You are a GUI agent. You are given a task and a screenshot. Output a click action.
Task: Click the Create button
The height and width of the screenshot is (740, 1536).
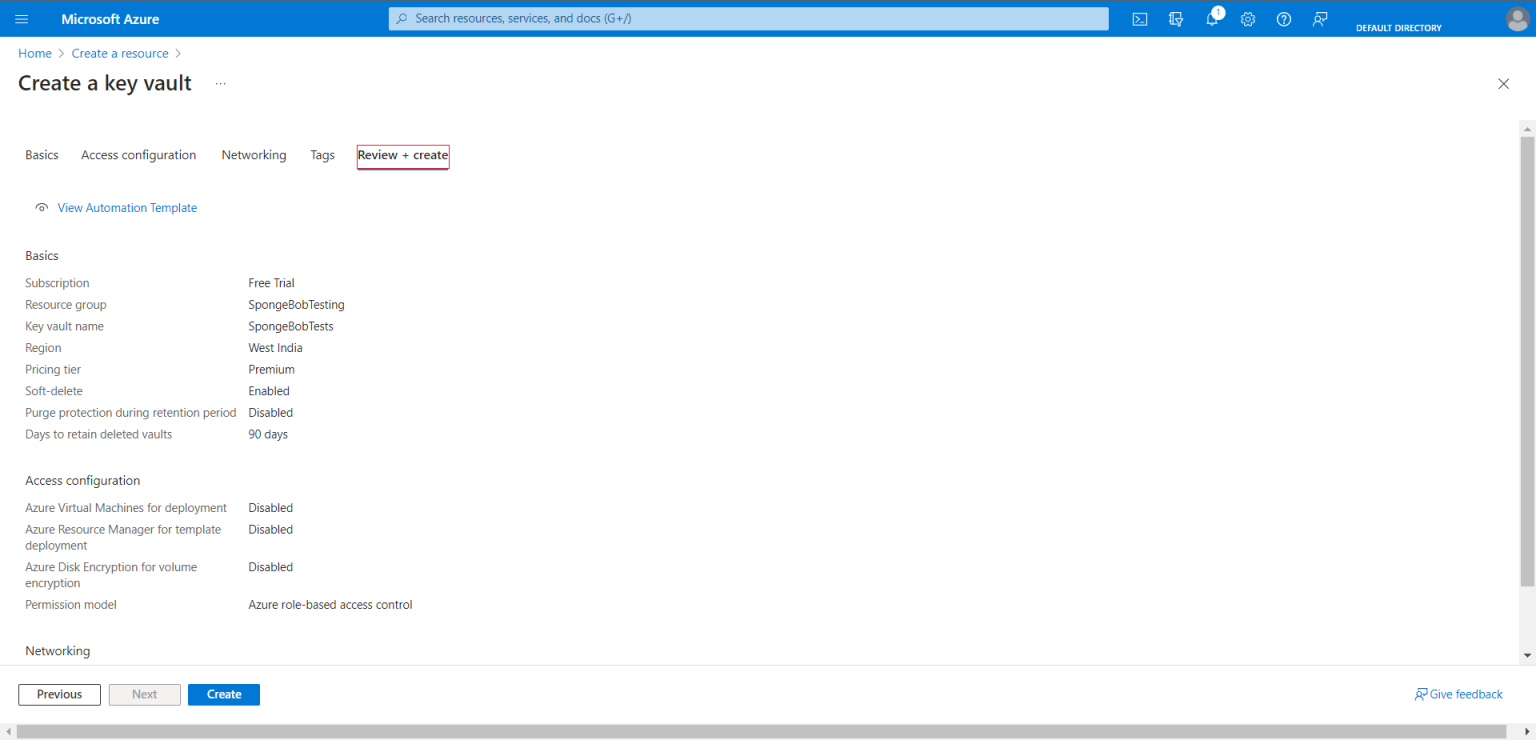[x=224, y=694]
